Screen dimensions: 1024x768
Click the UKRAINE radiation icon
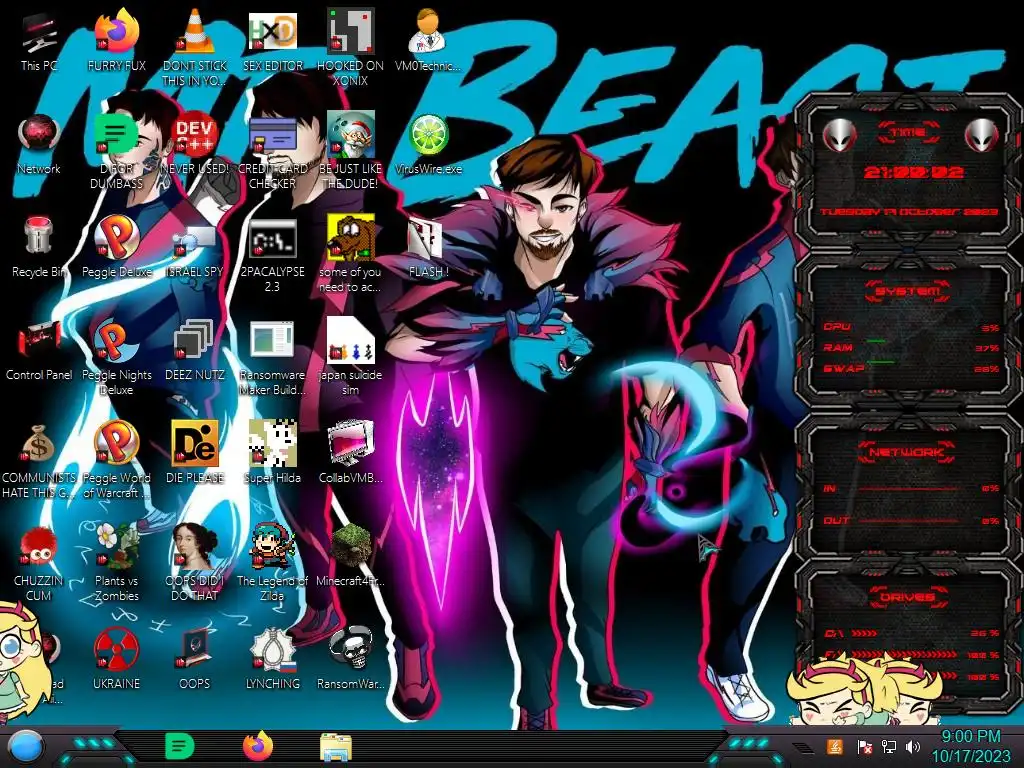click(117, 660)
